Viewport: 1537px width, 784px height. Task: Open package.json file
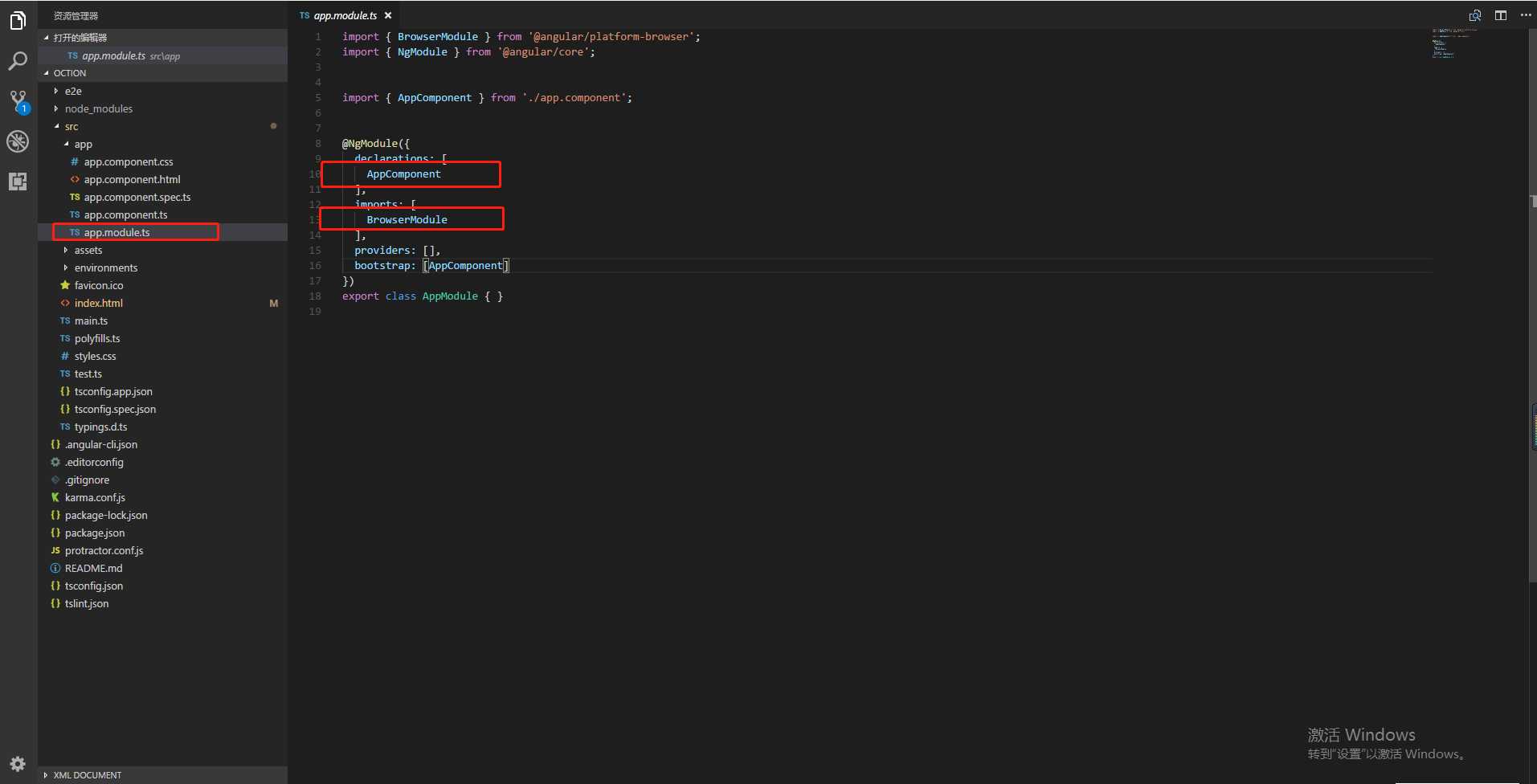click(x=95, y=533)
